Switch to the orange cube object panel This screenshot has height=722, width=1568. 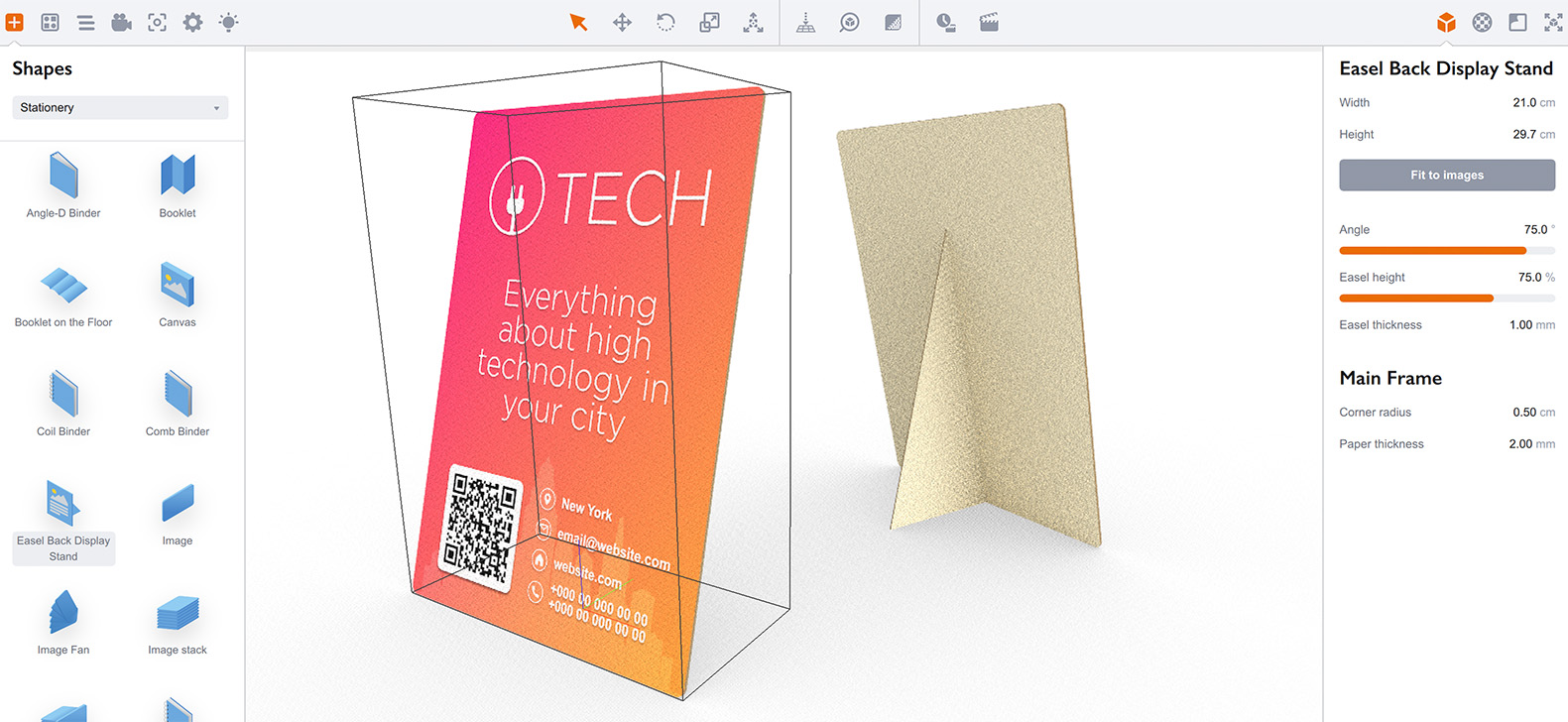[1446, 22]
